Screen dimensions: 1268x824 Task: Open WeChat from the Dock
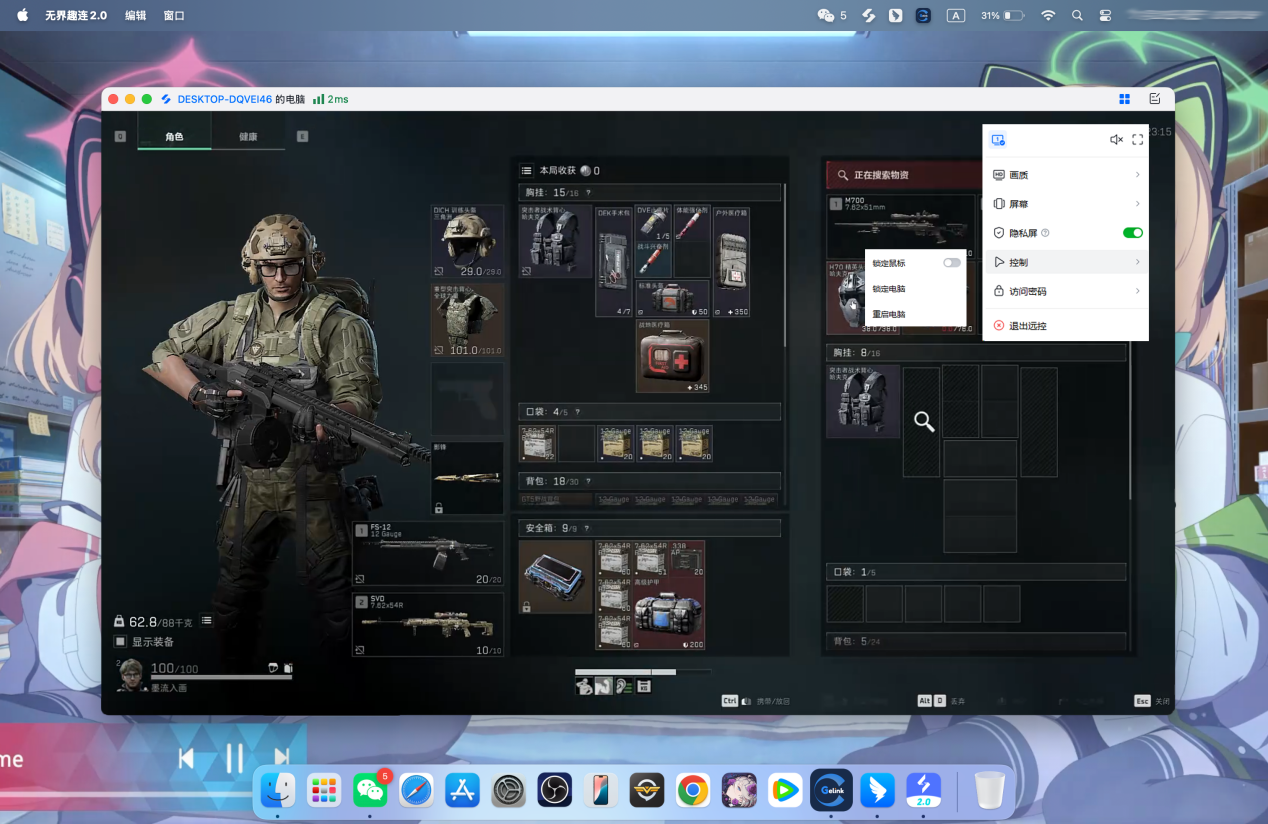tap(370, 791)
